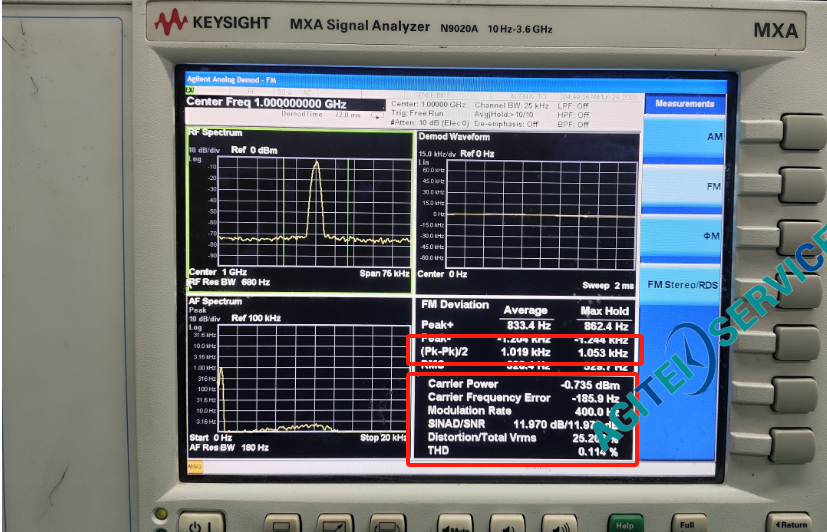Select the FM measurement softkey
This screenshot has width=827, height=532.
[x=684, y=186]
